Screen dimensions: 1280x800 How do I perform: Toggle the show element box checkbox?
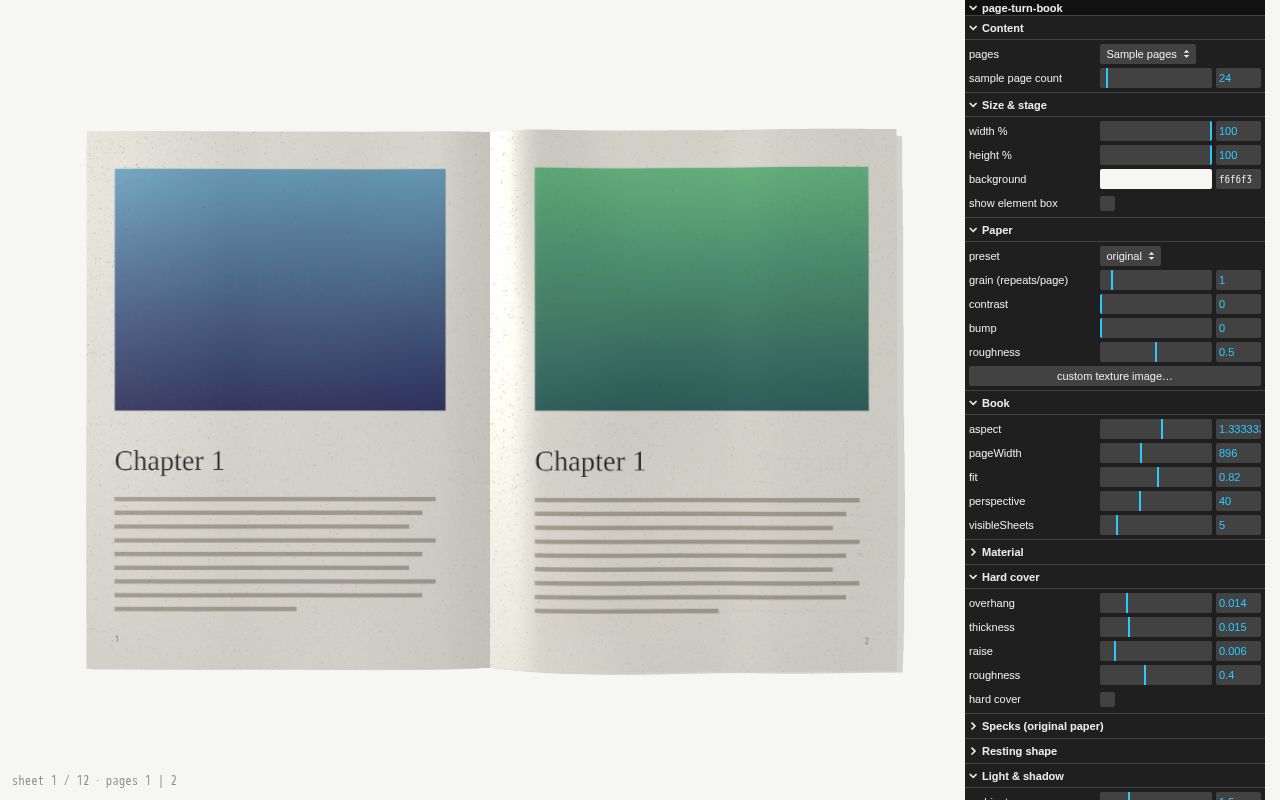(x=1107, y=203)
